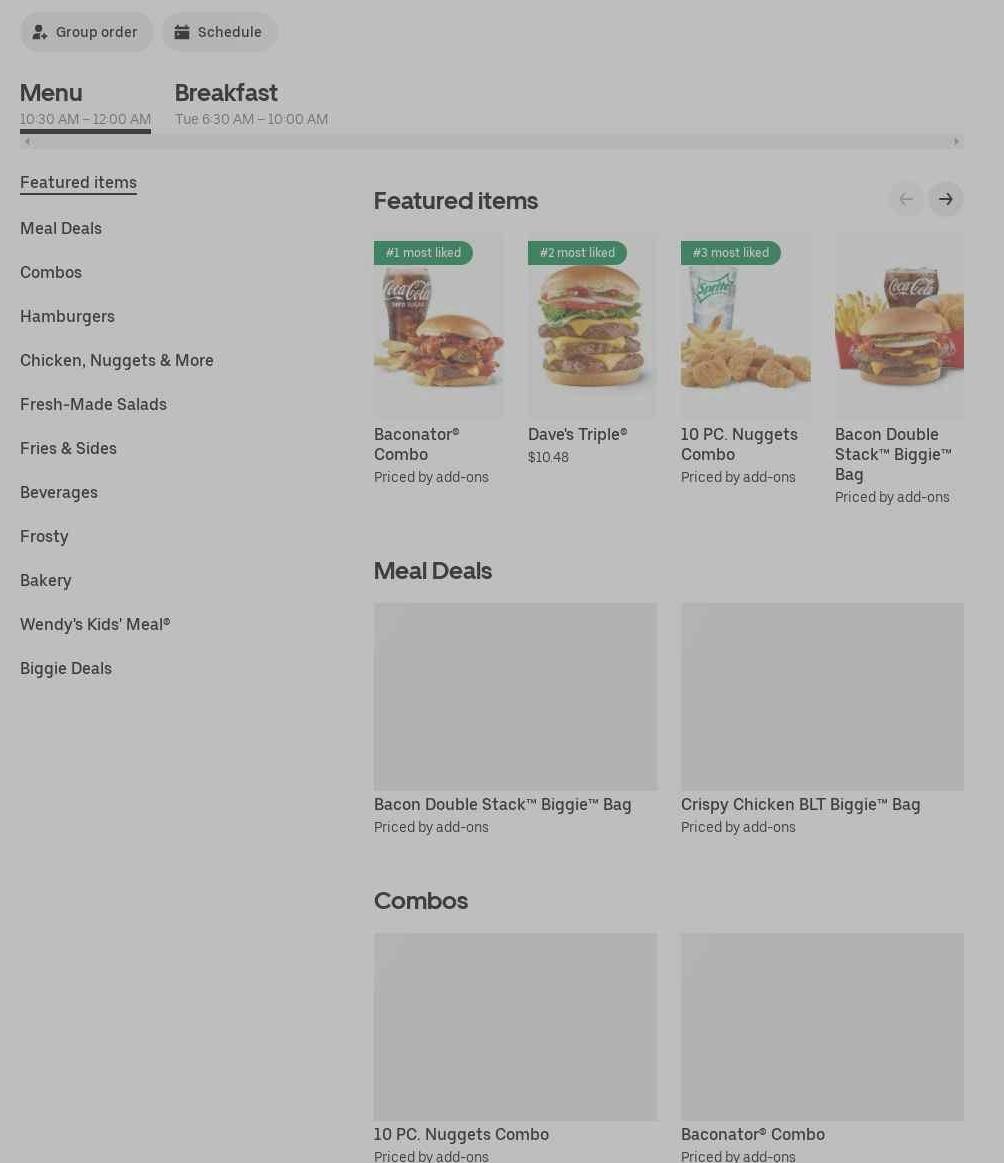The width and height of the screenshot is (1004, 1163).
Task: Open the Dave's Triple burger image
Action: [592, 325]
